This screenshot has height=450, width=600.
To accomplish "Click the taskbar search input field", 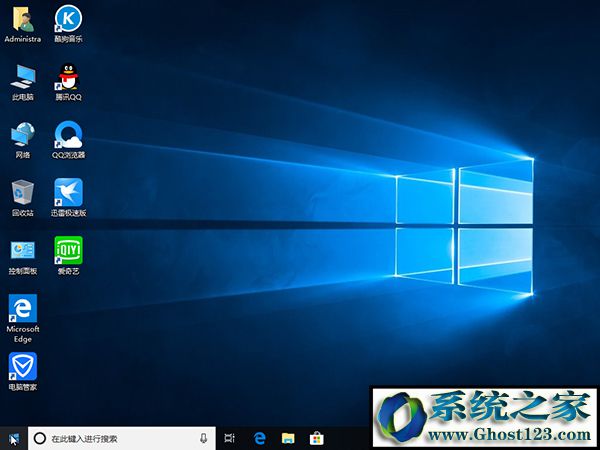I will point(122,439).
